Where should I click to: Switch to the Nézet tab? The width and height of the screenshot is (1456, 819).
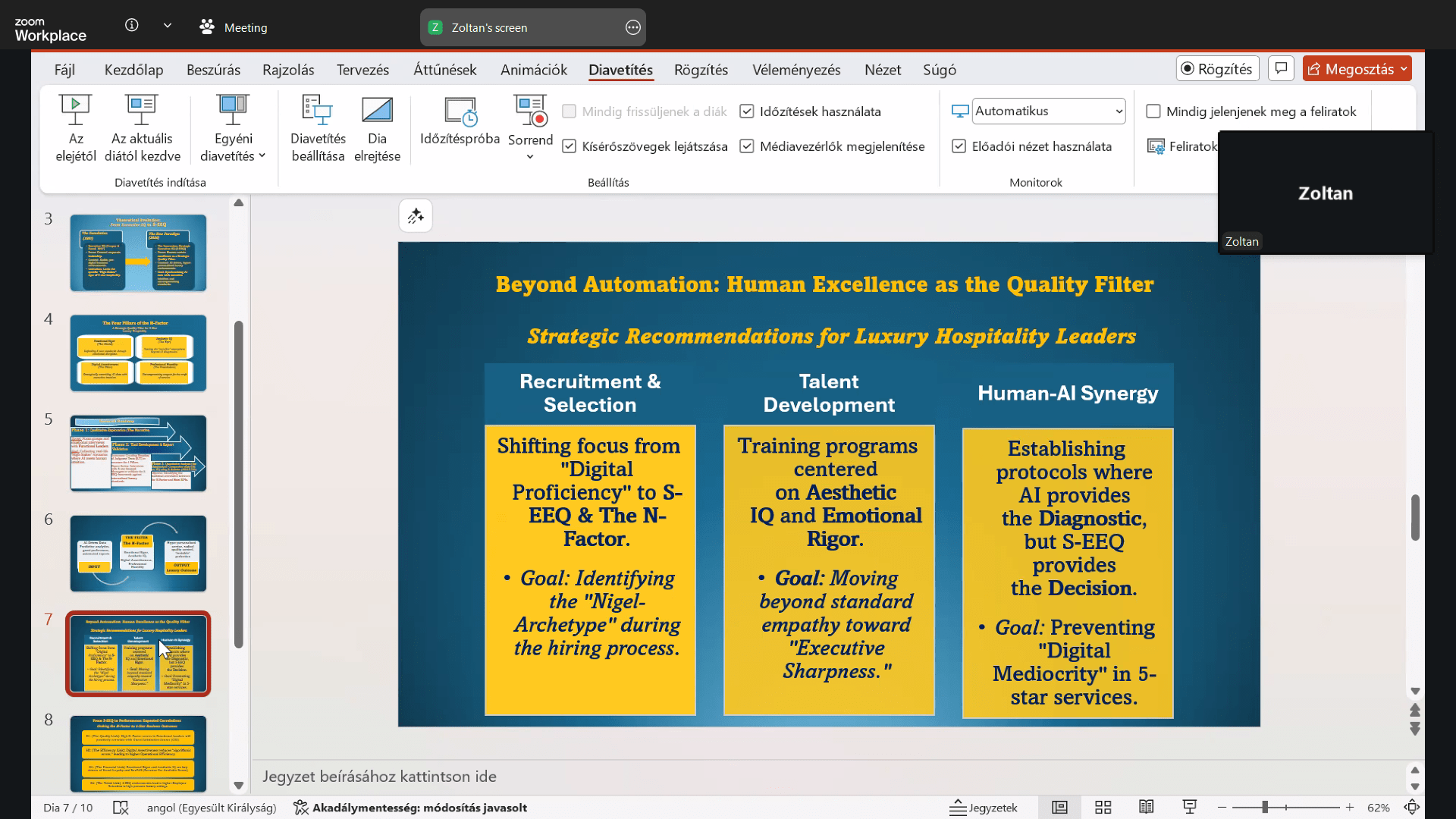pyautogui.click(x=882, y=70)
